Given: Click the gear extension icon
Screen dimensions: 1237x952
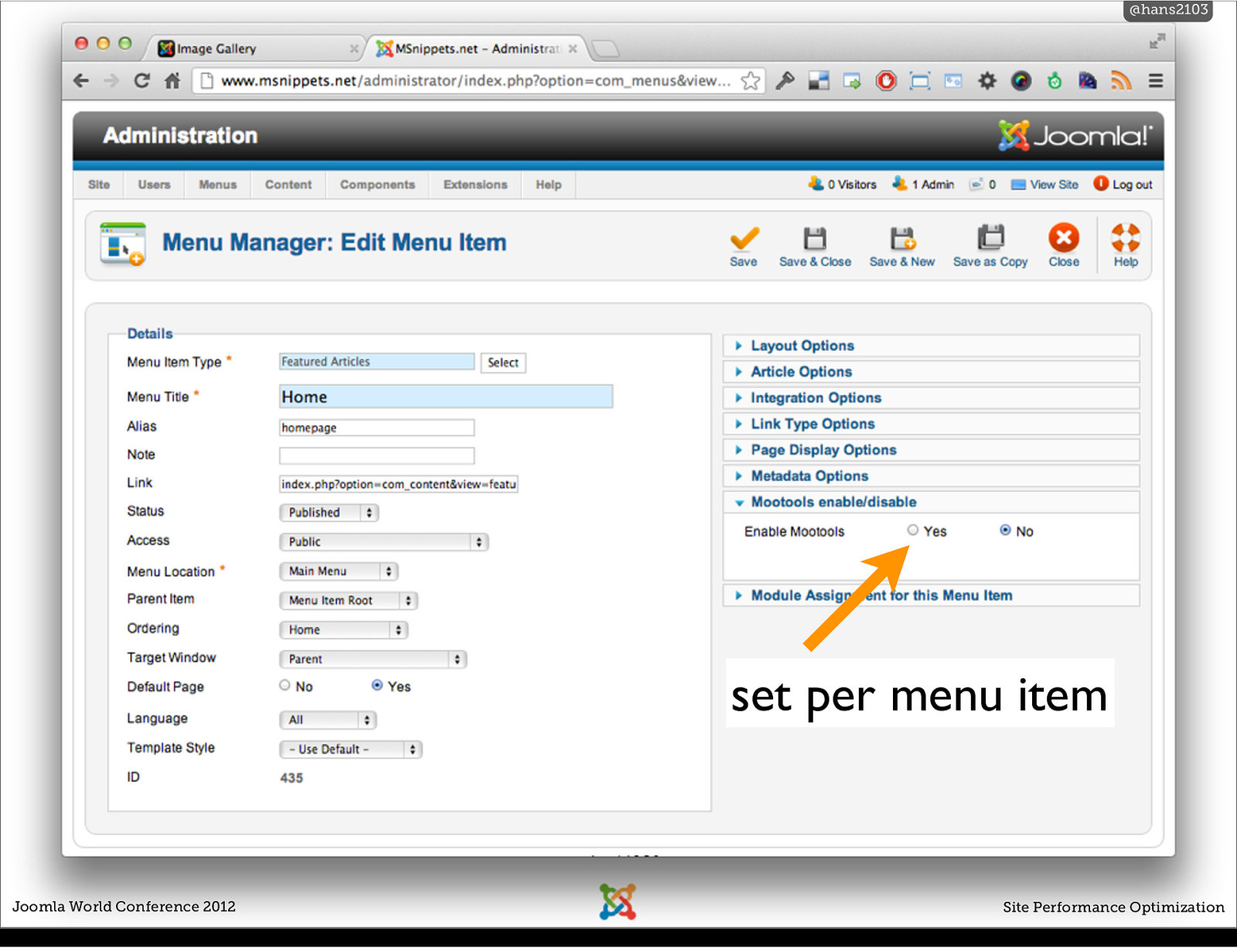Looking at the screenshot, I should tap(987, 80).
